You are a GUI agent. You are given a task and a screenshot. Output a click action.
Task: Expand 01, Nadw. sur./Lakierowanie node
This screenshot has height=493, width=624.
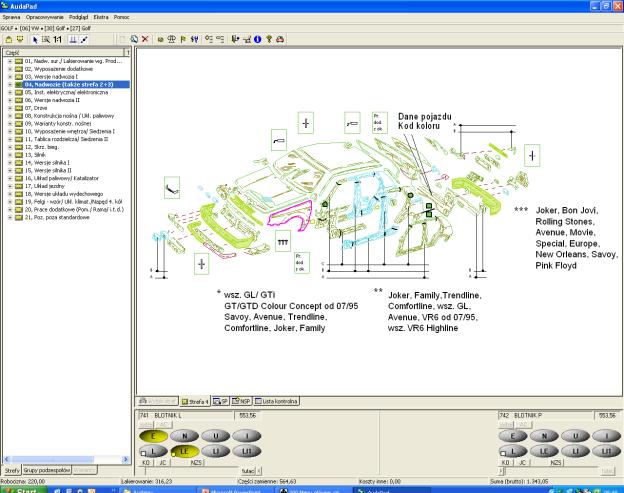tap(10, 61)
